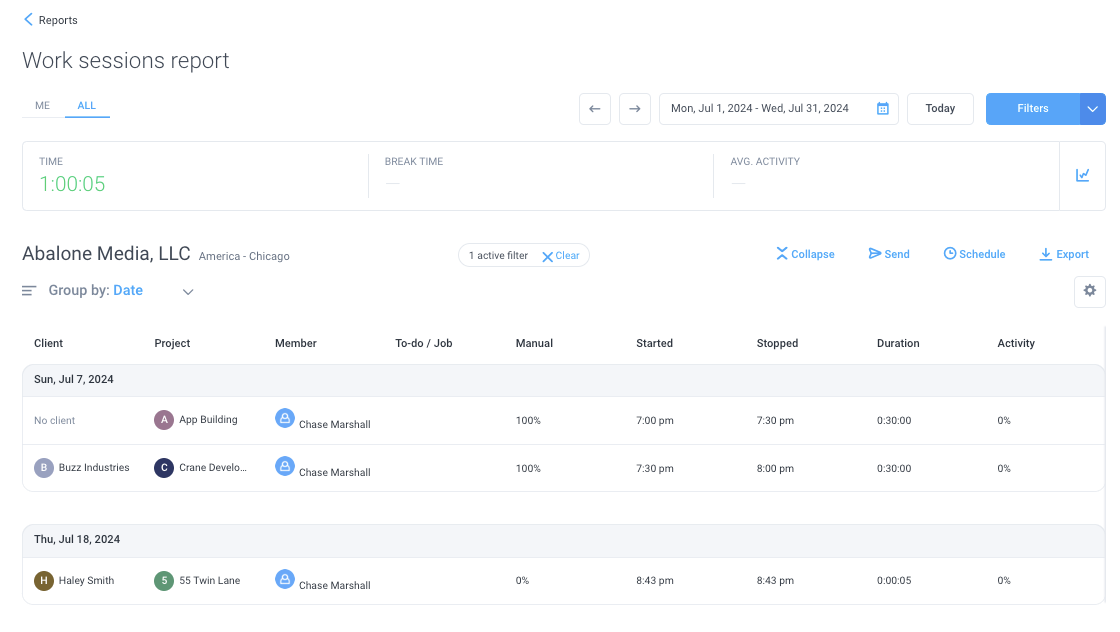This screenshot has width=1120, height=632.
Task: Schedule the report
Action: (974, 254)
